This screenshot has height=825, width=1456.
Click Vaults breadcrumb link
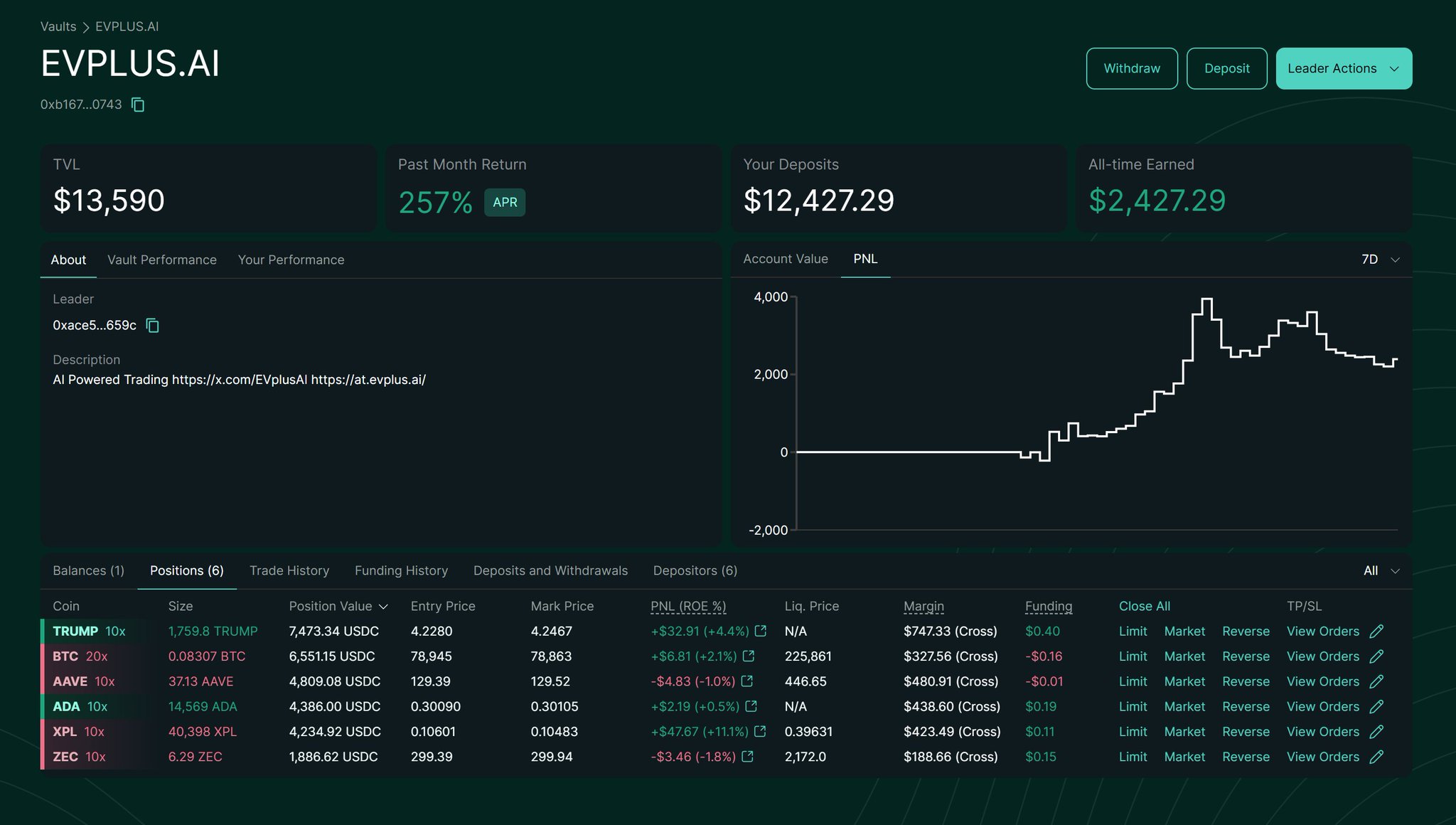(58, 26)
